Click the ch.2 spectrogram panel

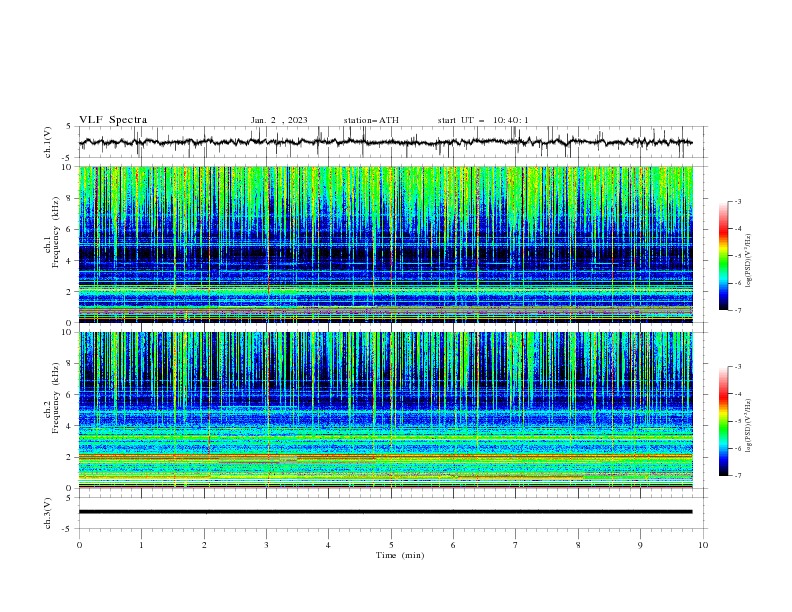coord(385,410)
